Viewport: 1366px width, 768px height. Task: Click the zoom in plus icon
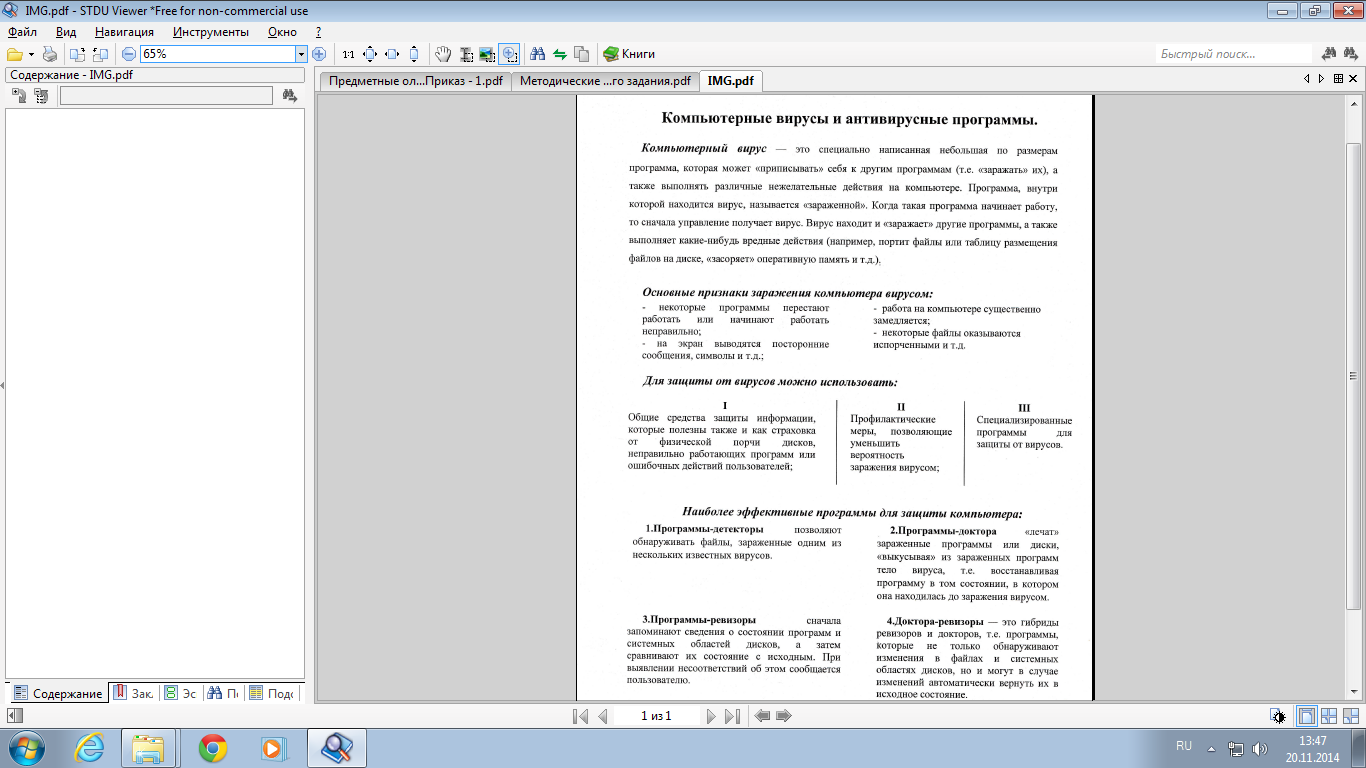[319, 54]
